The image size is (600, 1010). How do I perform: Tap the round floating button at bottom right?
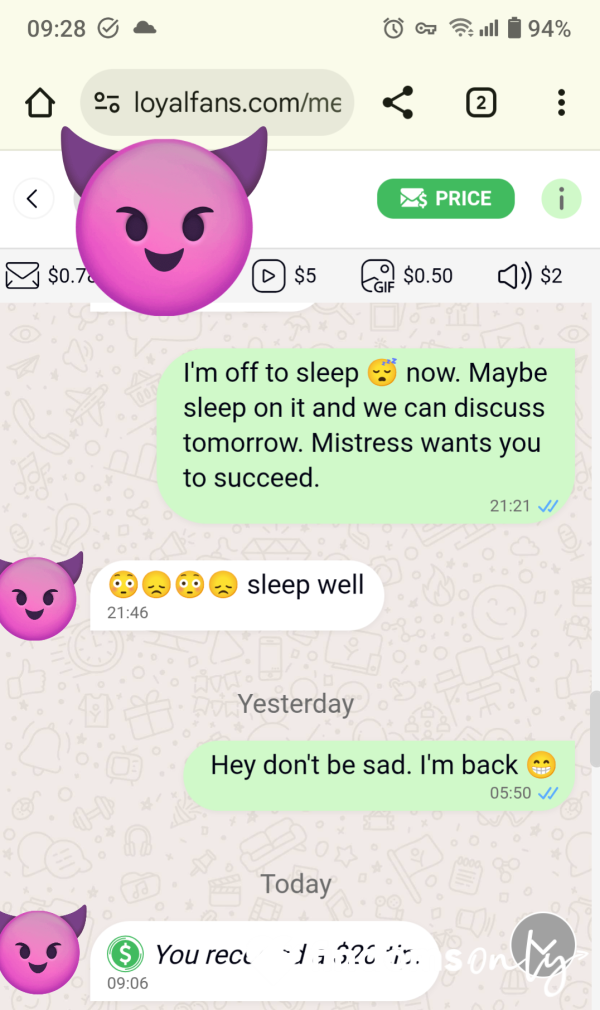pyautogui.click(x=543, y=945)
